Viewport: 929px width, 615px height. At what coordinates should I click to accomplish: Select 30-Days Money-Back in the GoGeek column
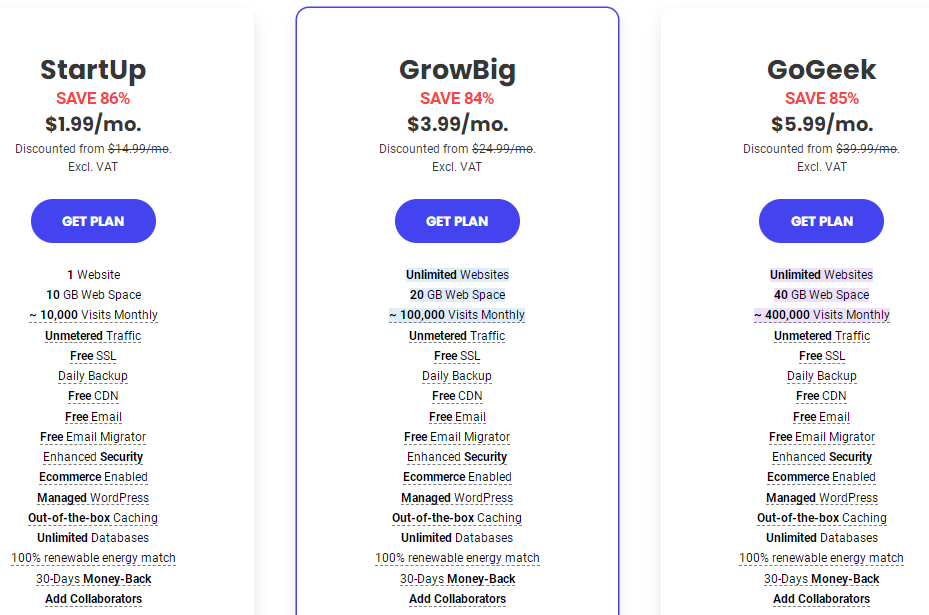pos(821,578)
